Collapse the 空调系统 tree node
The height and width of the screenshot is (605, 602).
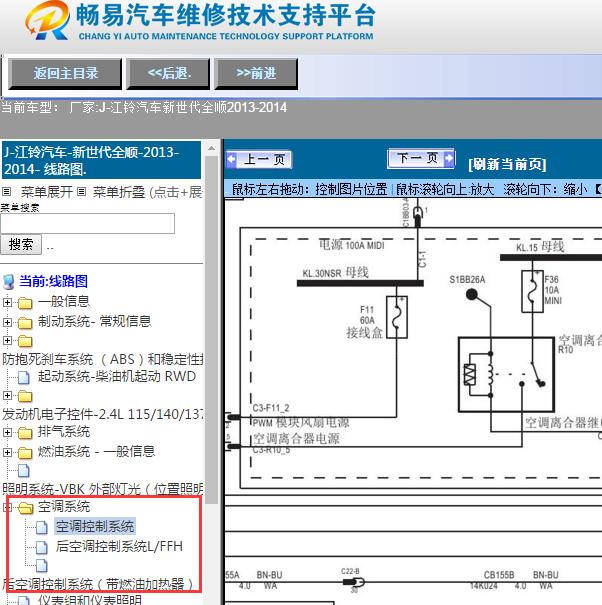(8, 508)
